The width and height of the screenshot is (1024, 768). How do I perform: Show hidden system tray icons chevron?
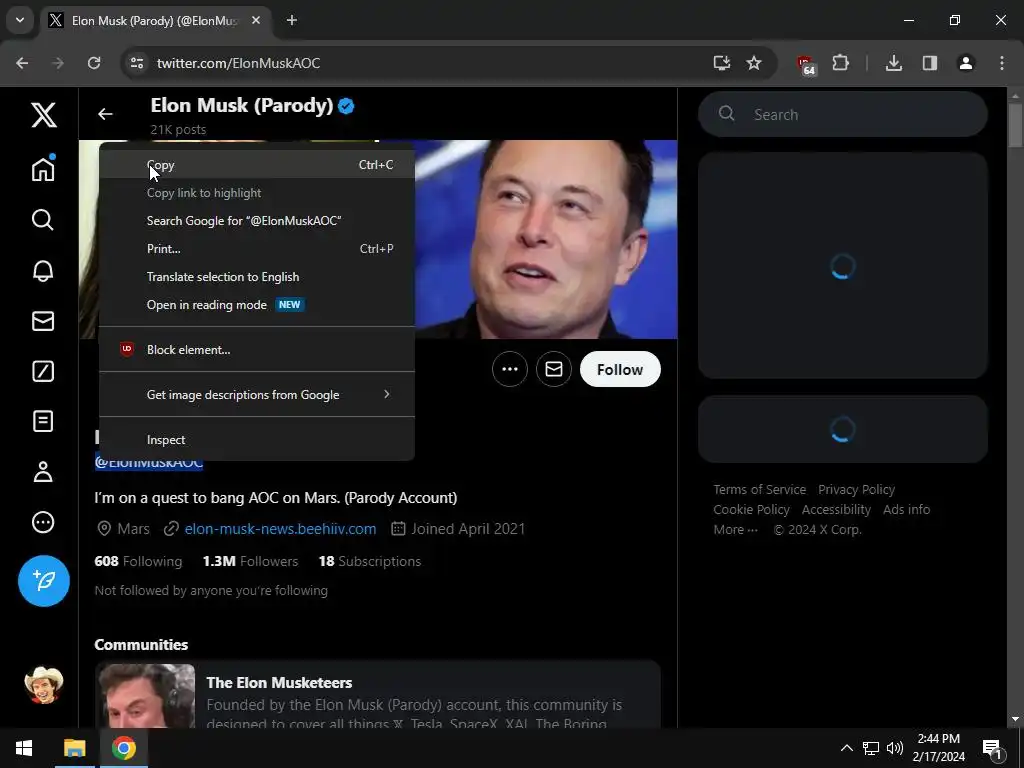tap(846, 748)
